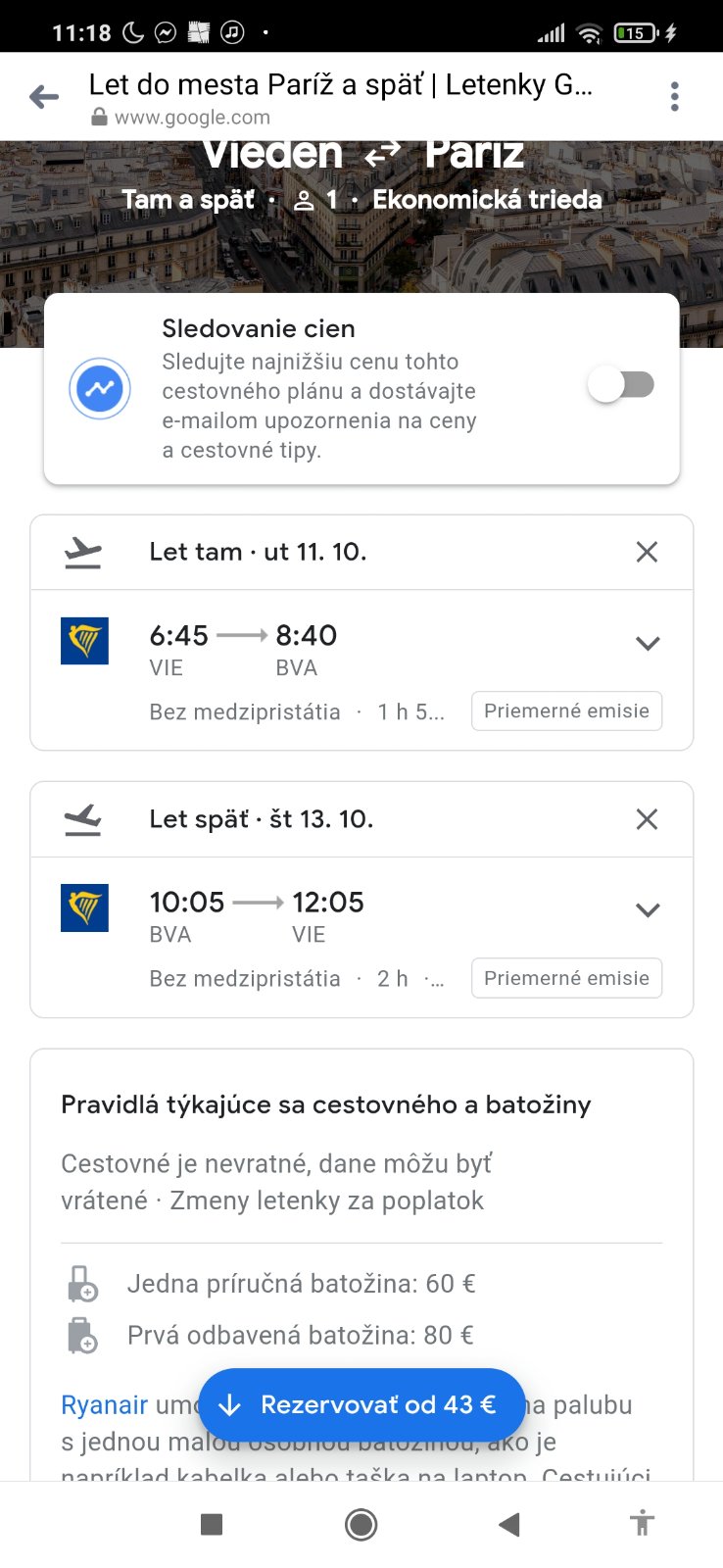This screenshot has height=1568, width=723.
Task: Enable the Sledovanie cien price tracking switch
Action: click(x=621, y=384)
